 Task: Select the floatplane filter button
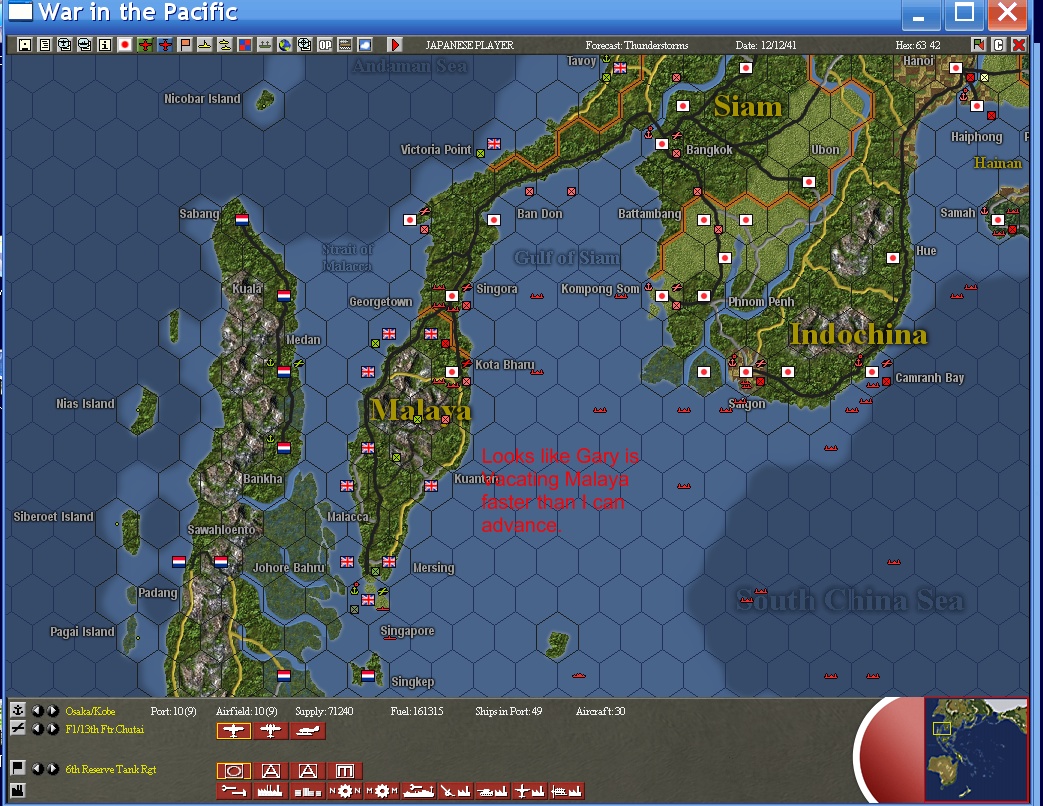[307, 732]
